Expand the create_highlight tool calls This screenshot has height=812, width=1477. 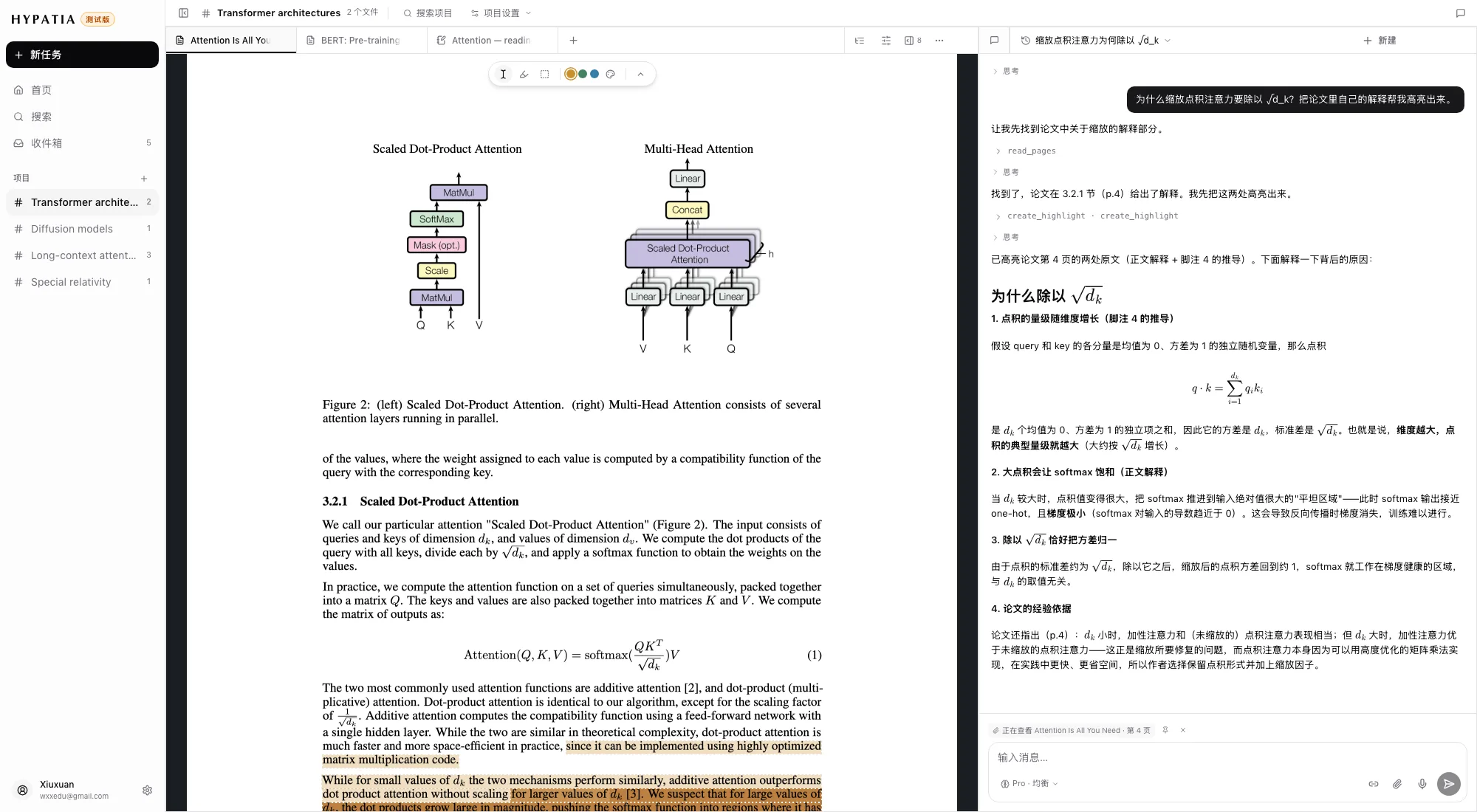tap(1086, 216)
